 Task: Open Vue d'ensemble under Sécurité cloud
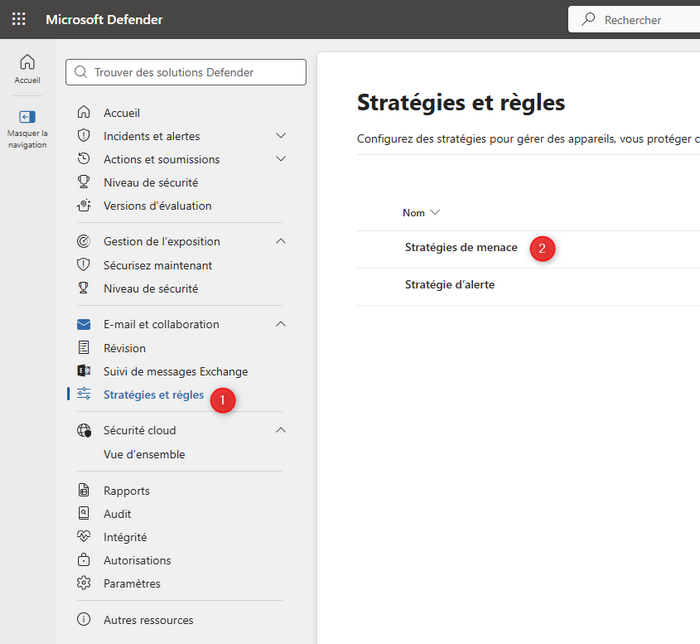tap(144, 454)
